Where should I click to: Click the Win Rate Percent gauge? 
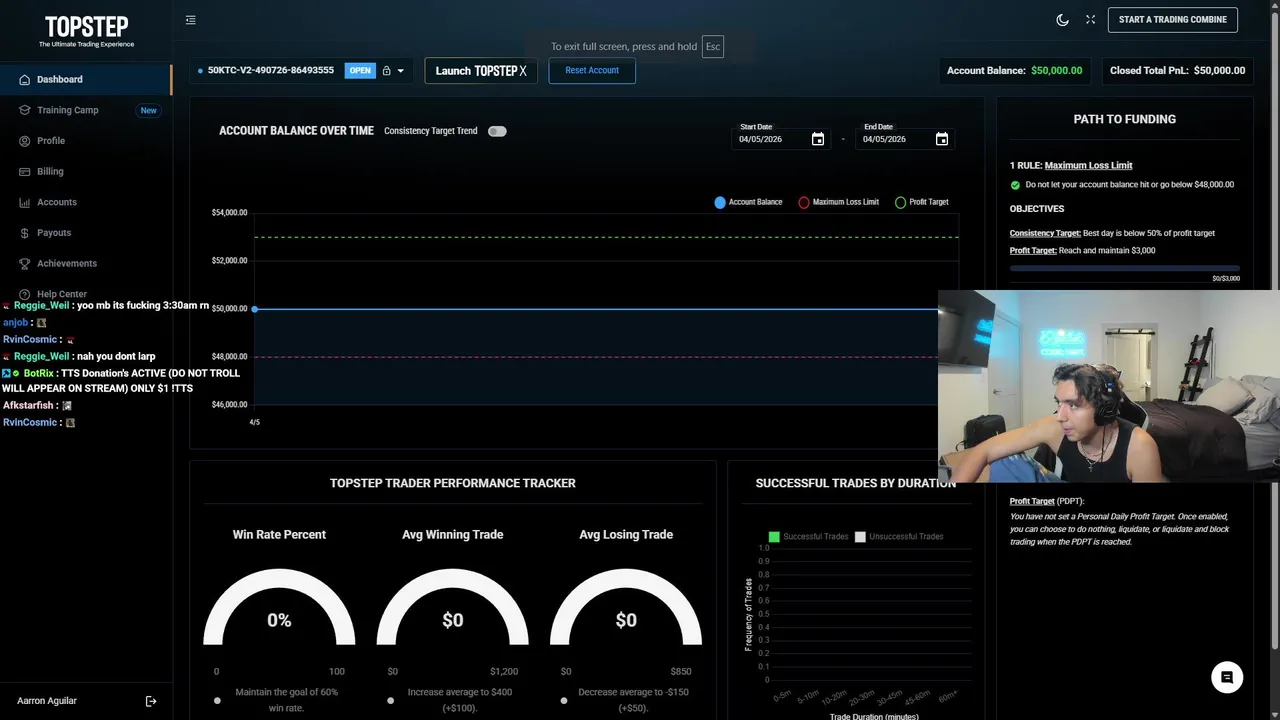pyautogui.click(x=279, y=609)
